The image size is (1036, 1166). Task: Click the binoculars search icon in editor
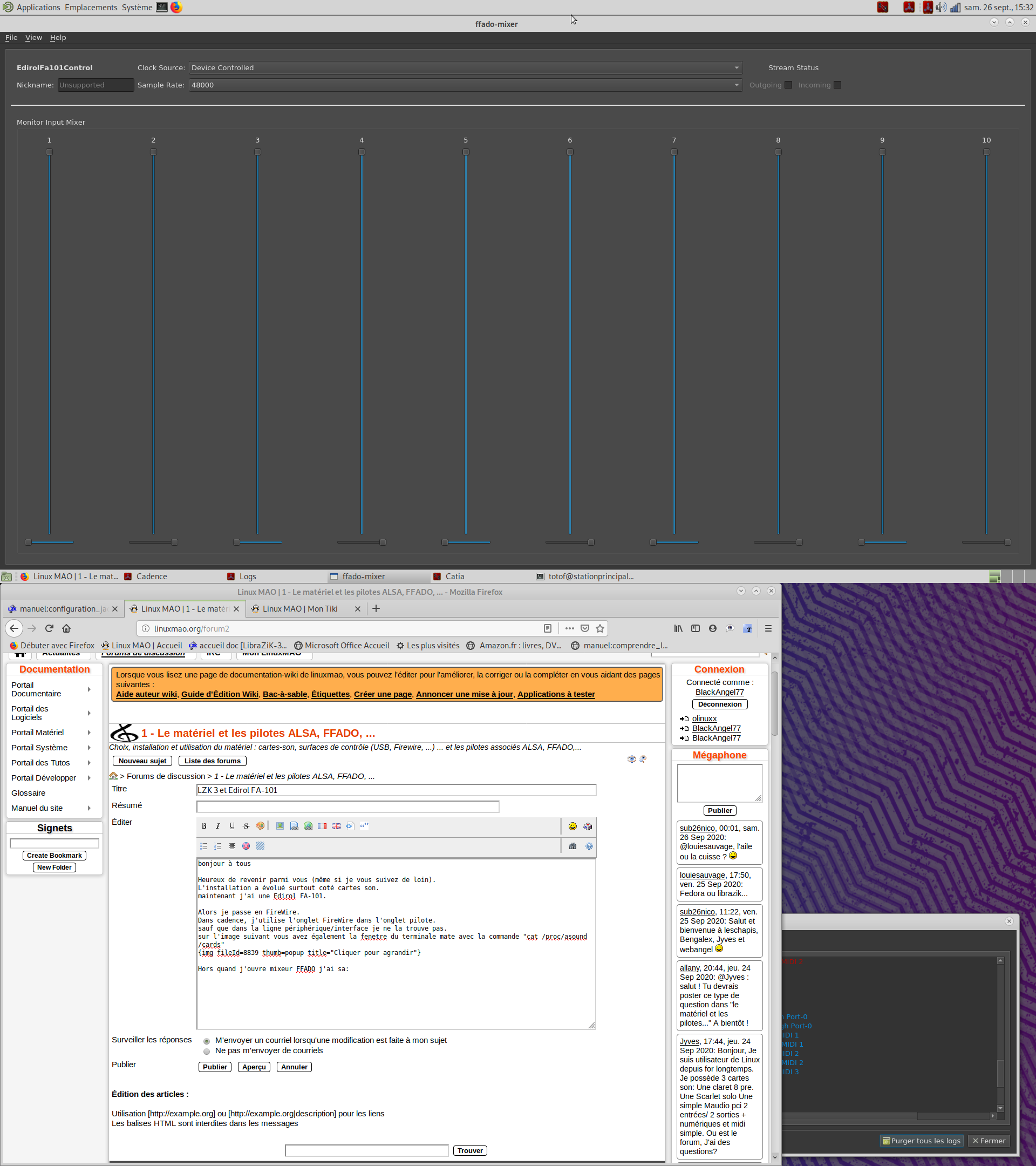pos(572,846)
